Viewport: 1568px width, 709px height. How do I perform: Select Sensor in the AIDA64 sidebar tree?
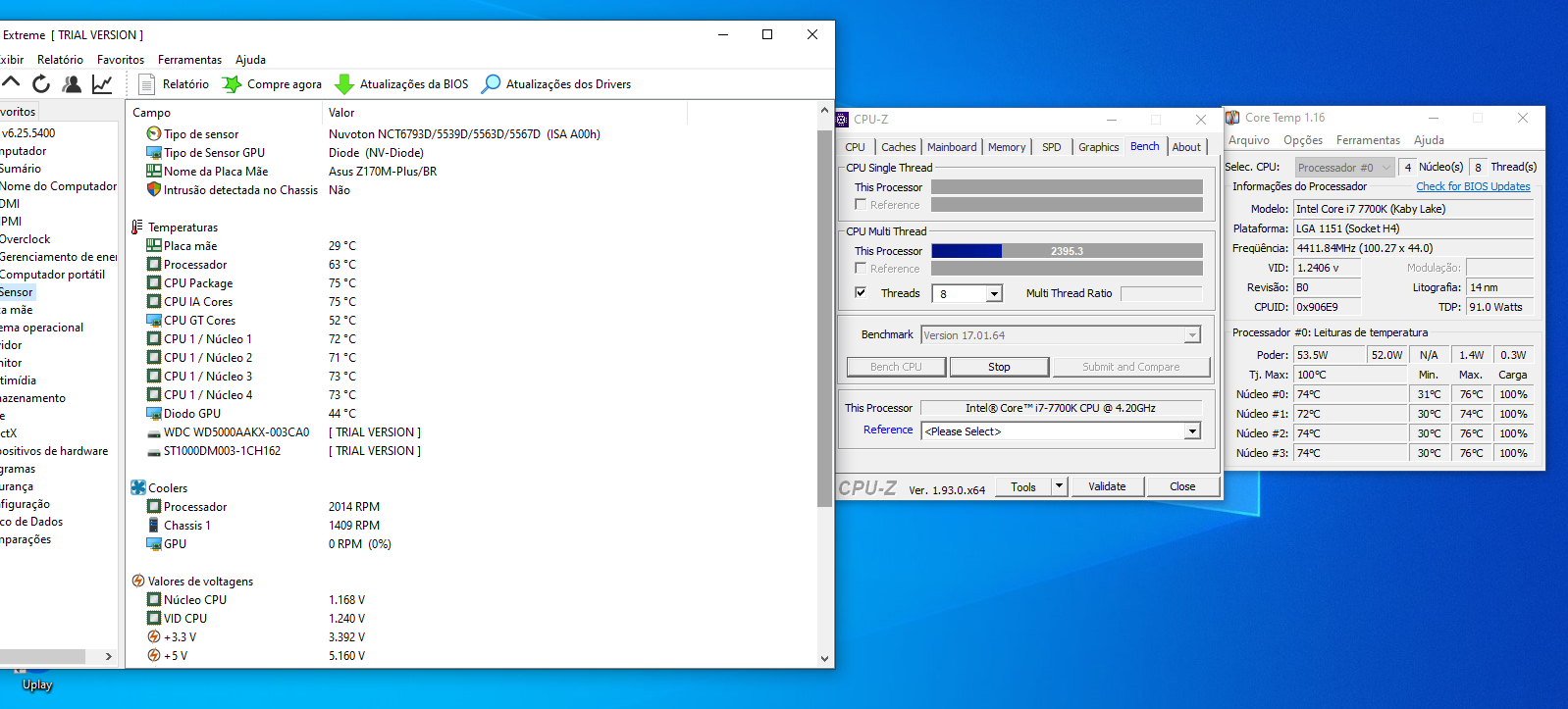point(17,292)
